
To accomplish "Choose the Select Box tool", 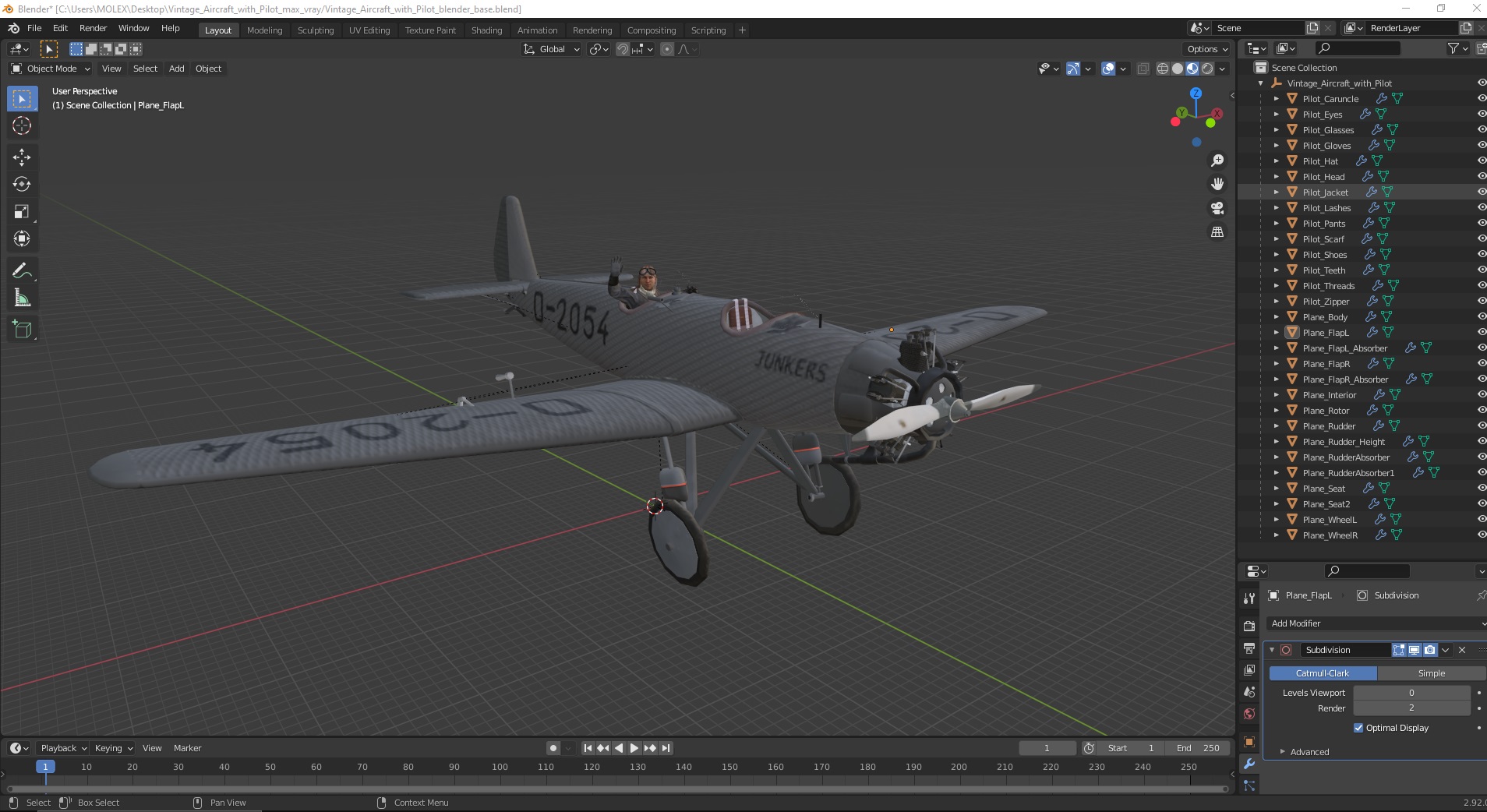I will 22,98.
